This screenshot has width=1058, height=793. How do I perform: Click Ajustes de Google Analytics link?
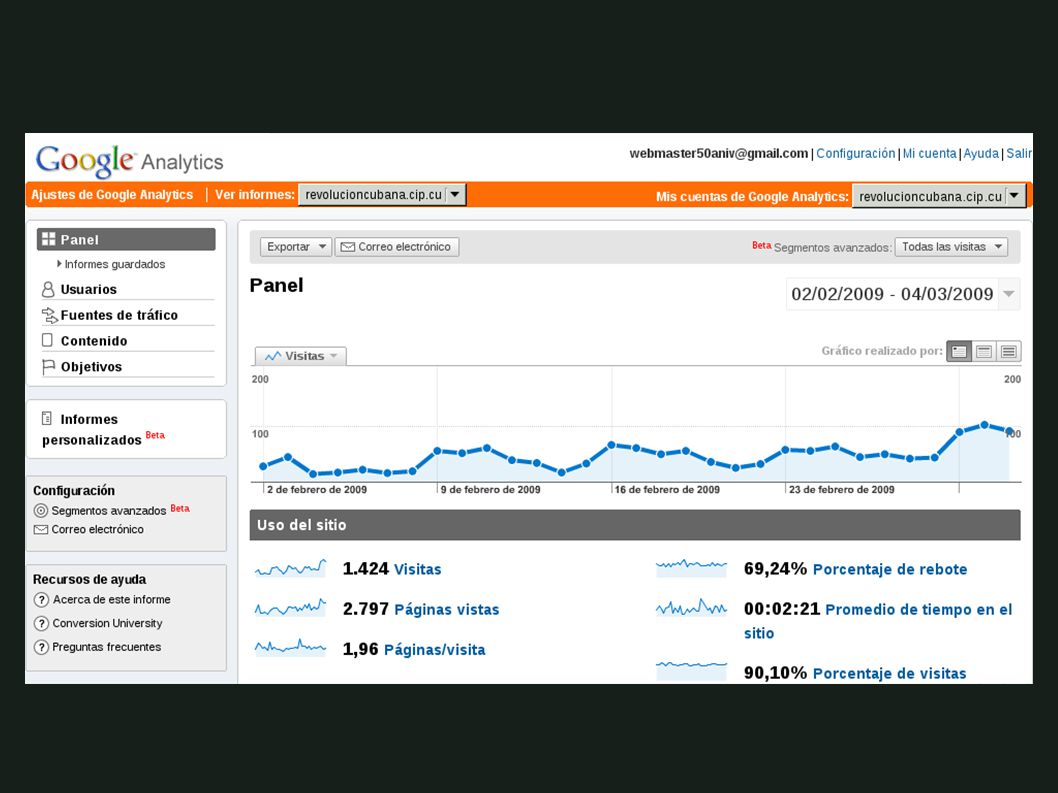click(112, 195)
